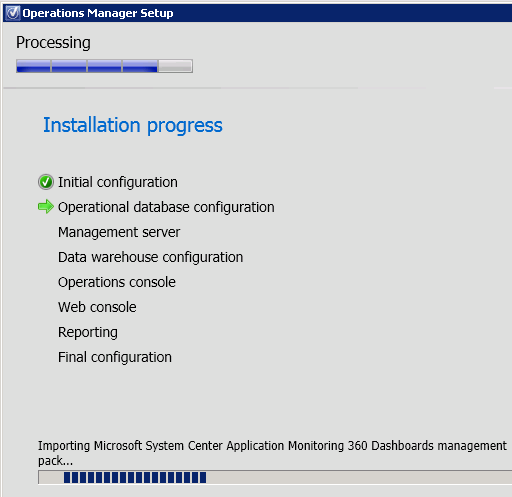Viewport: 512px width, 497px height.
Task: Click the Operations Manager Setup title bar
Action: tap(257, 13)
